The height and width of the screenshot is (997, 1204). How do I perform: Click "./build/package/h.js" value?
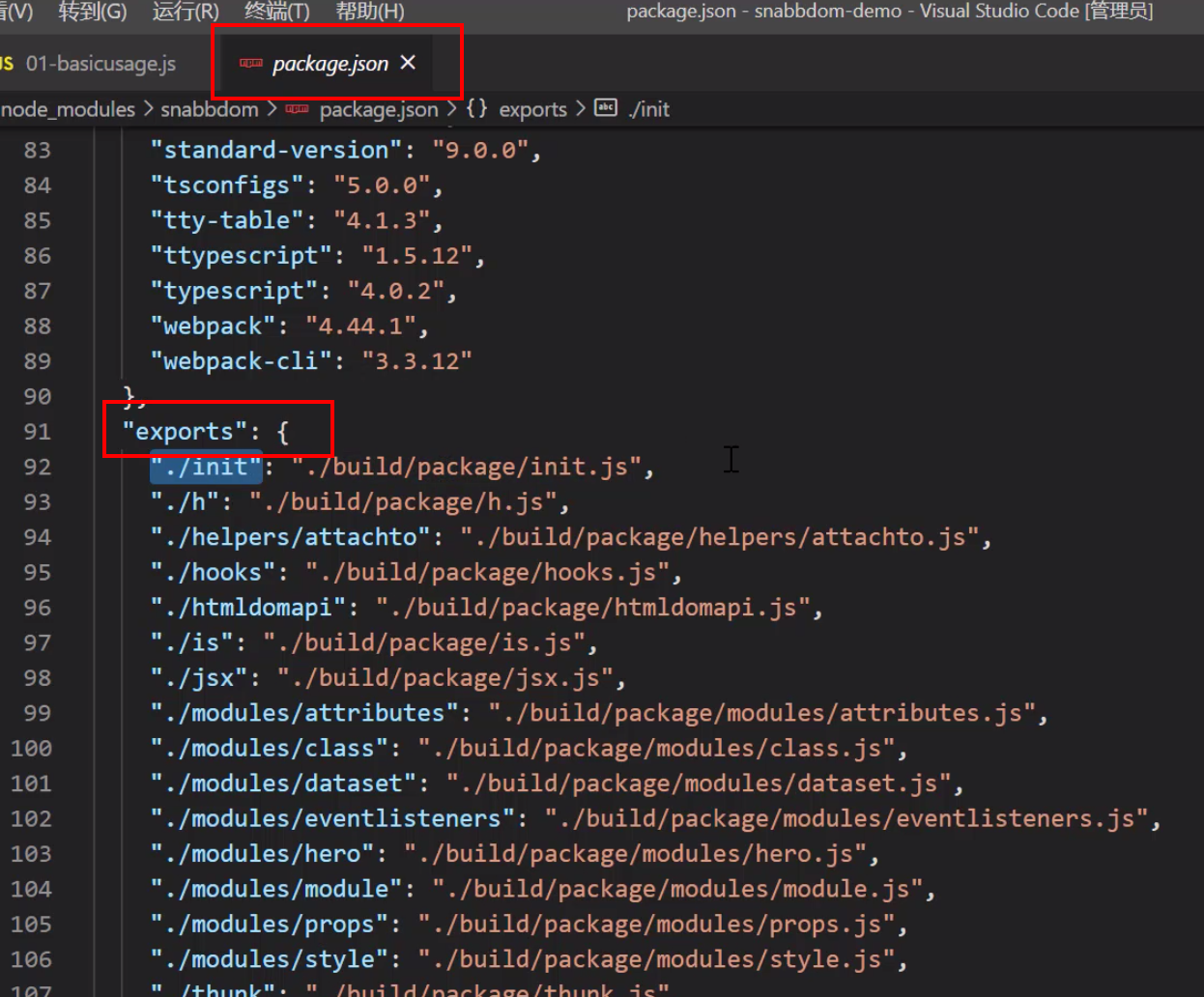point(403,502)
